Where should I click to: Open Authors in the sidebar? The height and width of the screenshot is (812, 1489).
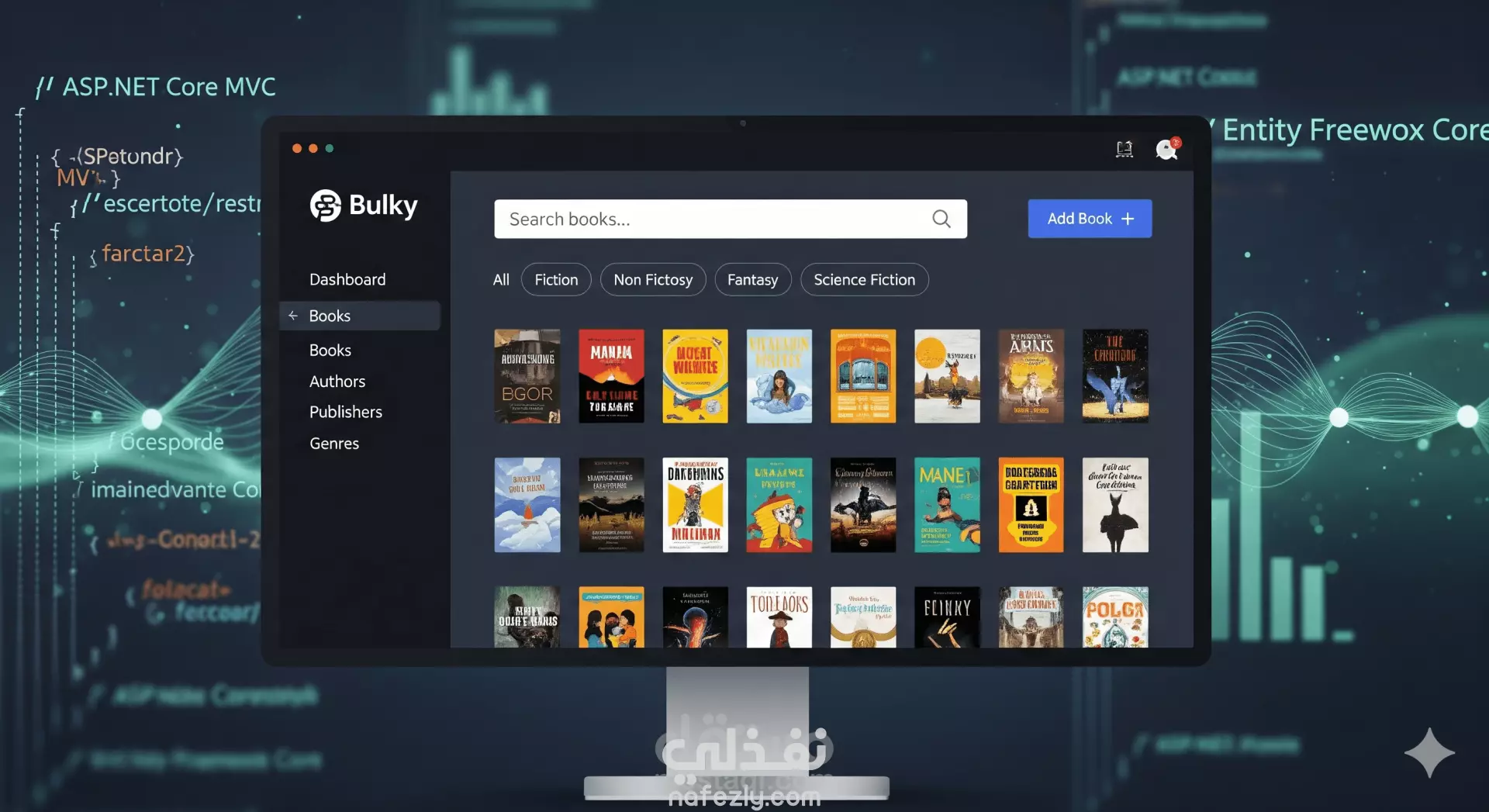tap(337, 382)
